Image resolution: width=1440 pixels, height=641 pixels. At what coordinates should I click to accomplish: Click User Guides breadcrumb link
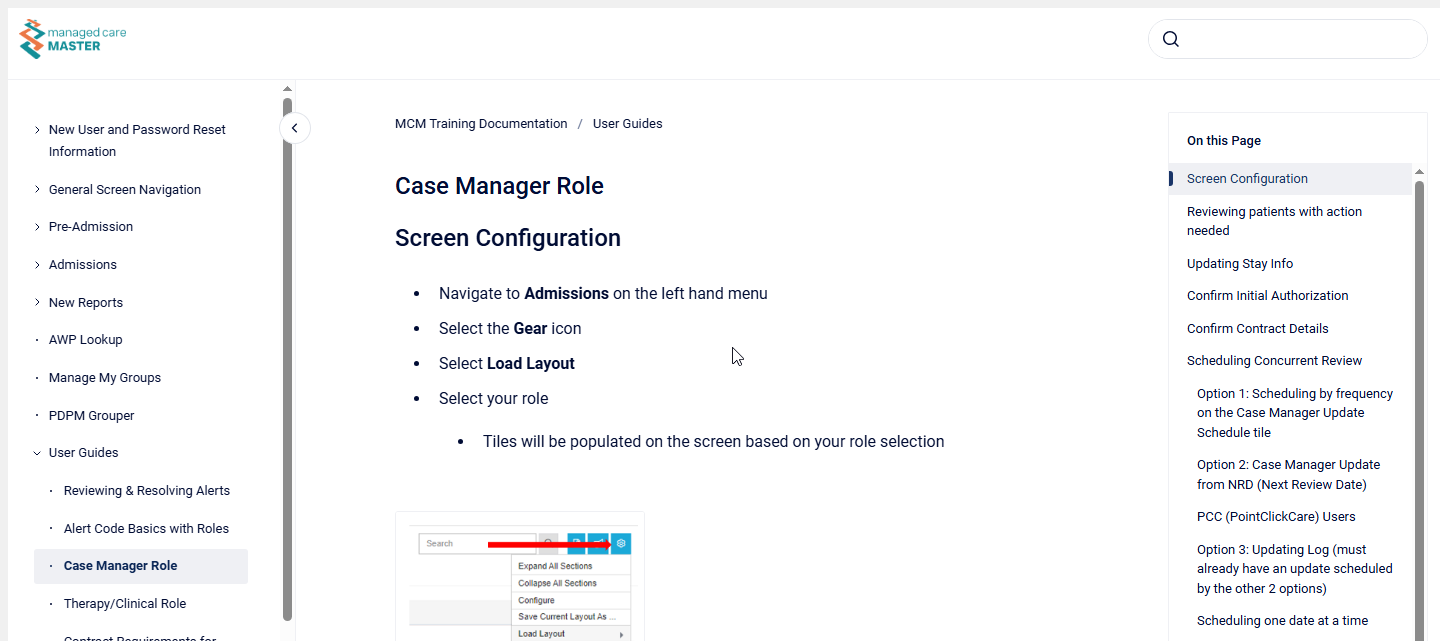tap(628, 124)
